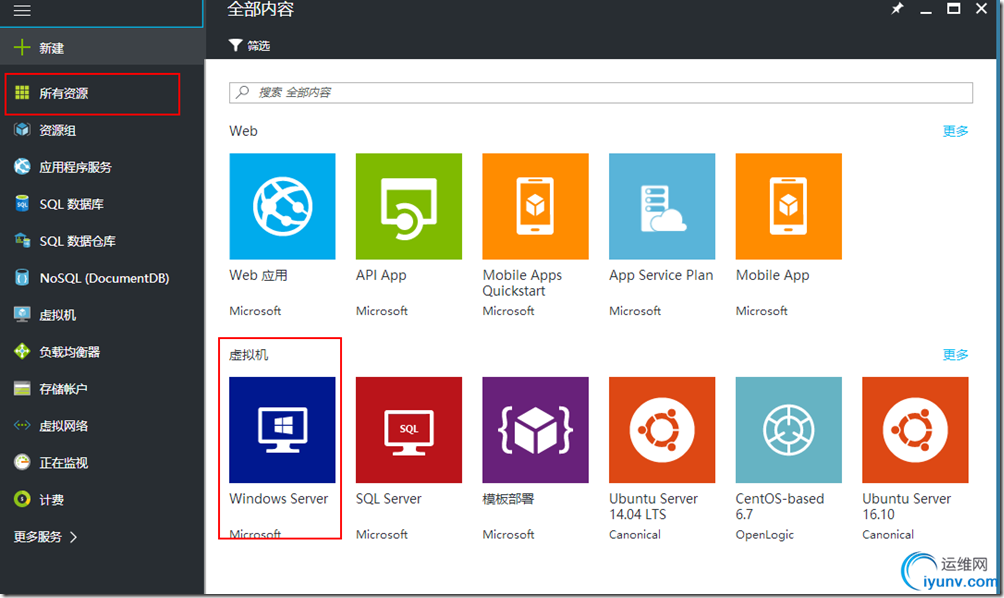The height and width of the screenshot is (598, 1004).
Task: Click 更多 link in 虚拟机 section
Action: (955, 354)
